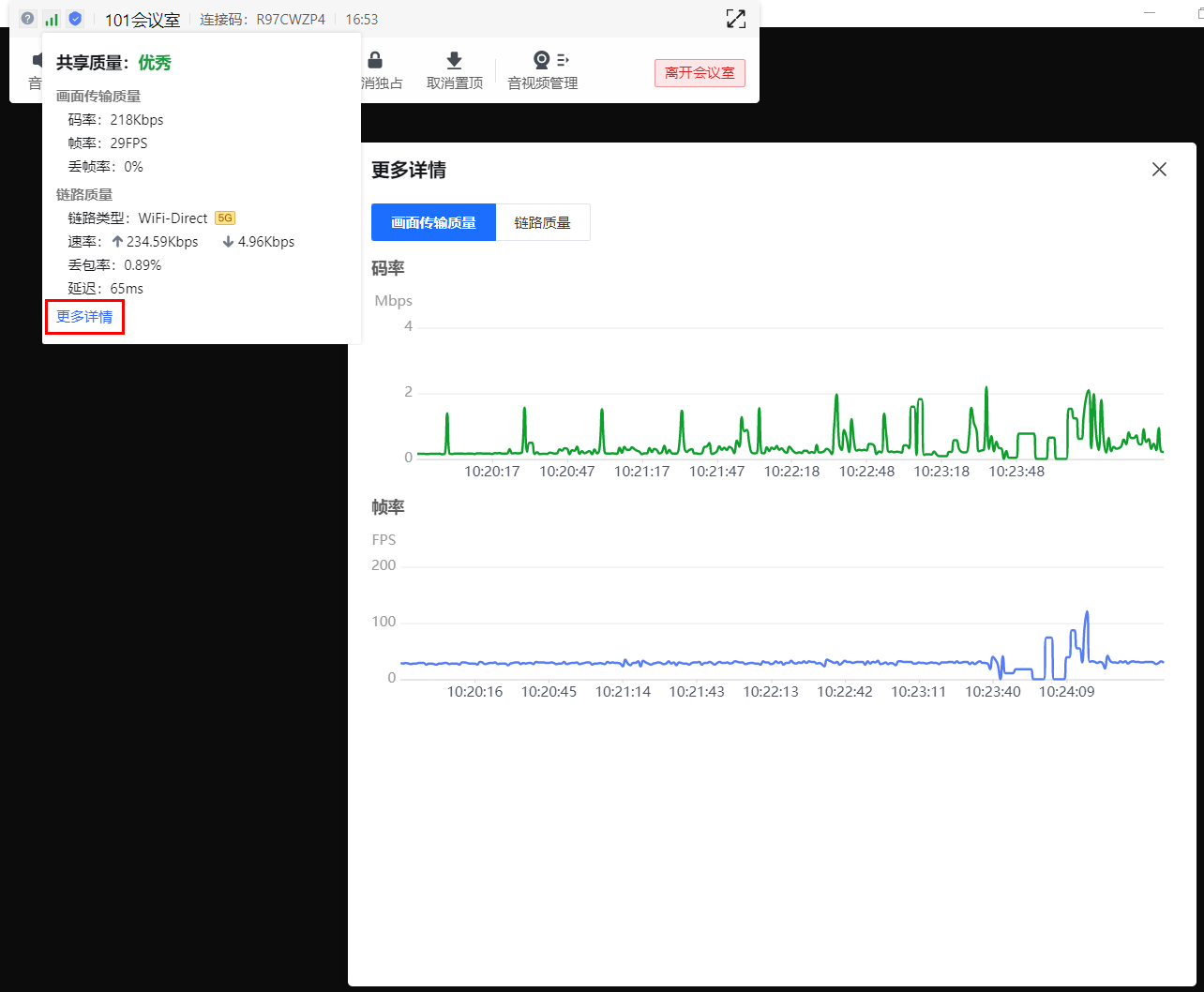The width and height of the screenshot is (1204, 992).
Task: Enter fullscreen with the expand arrows icon
Action: pos(736,19)
